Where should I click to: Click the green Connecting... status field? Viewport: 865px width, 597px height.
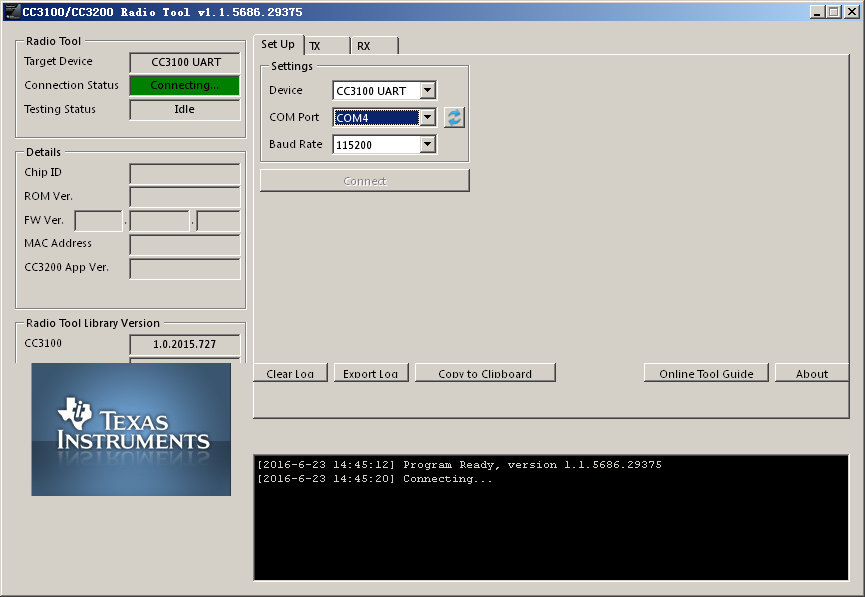point(185,86)
